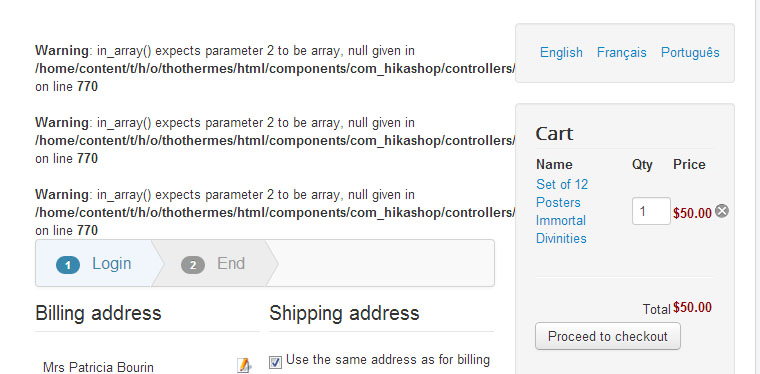Click the step 1 number badge
This screenshot has height=374, width=760.
68,265
